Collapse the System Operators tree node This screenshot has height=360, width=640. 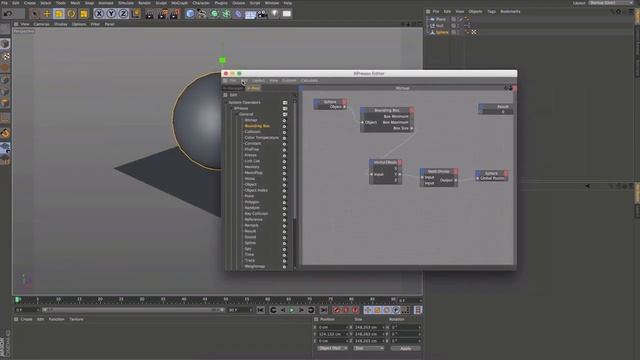[227, 102]
